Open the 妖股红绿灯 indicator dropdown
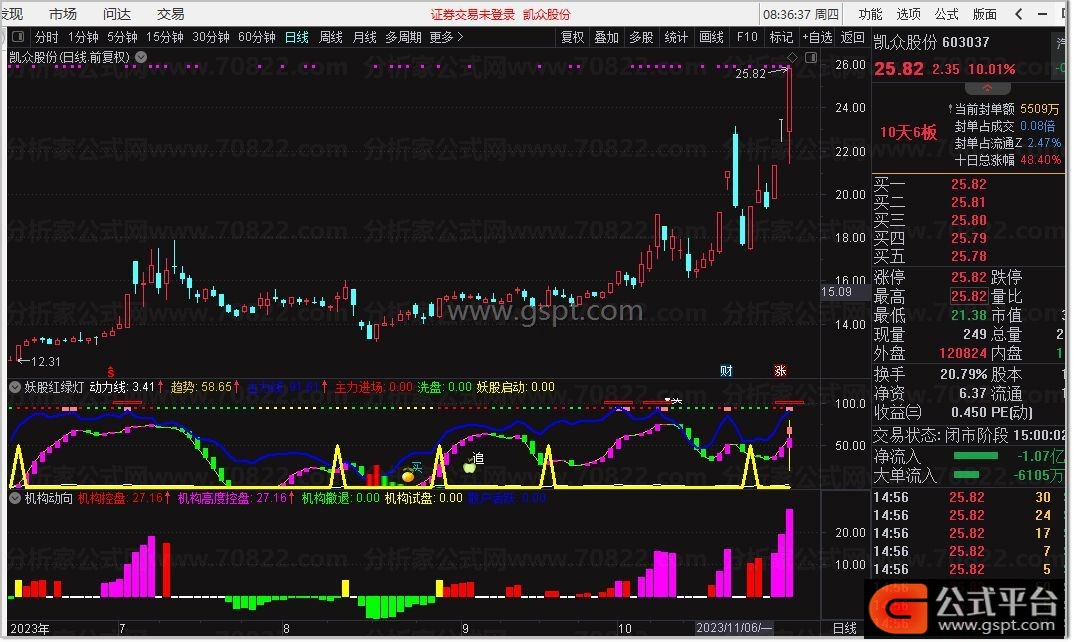 (x=14, y=387)
